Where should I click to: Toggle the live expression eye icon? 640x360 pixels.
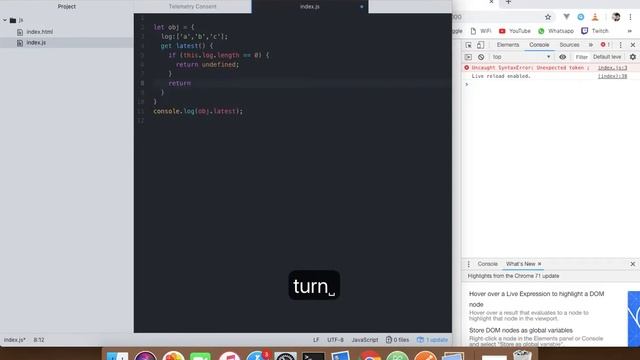tap(562, 57)
